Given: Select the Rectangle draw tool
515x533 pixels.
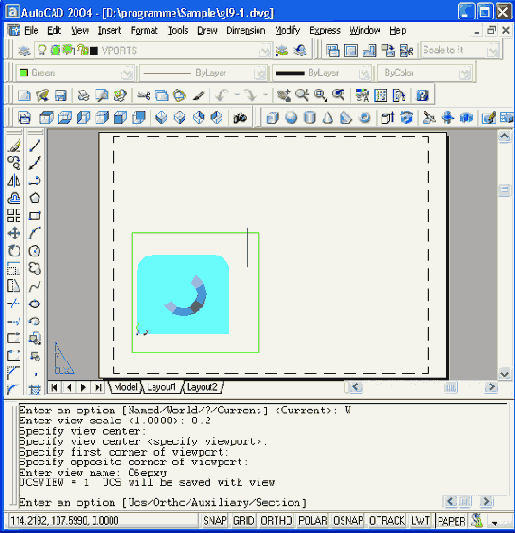Looking at the screenshot, I should [34, 216].
